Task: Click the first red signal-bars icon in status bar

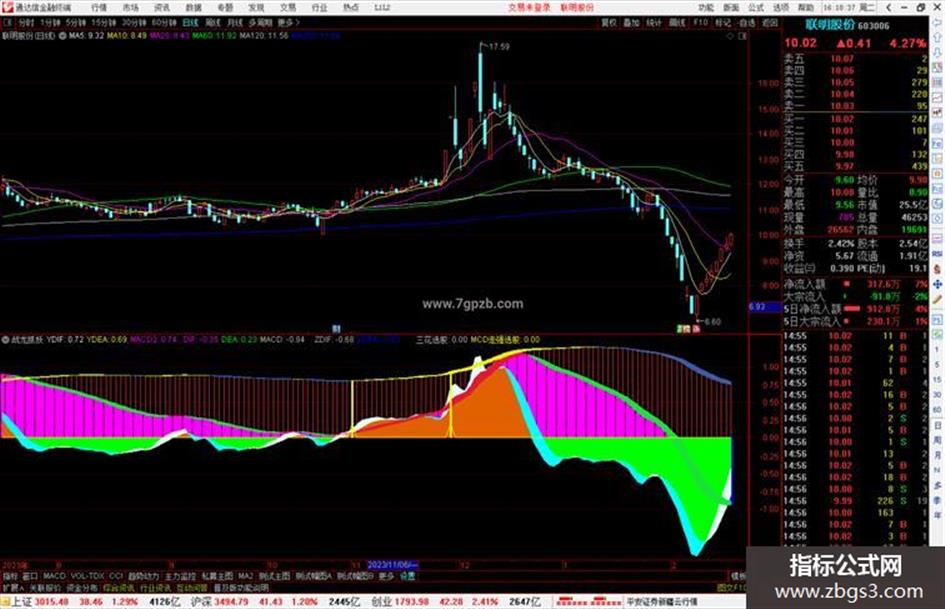Action: click(572, 601)
